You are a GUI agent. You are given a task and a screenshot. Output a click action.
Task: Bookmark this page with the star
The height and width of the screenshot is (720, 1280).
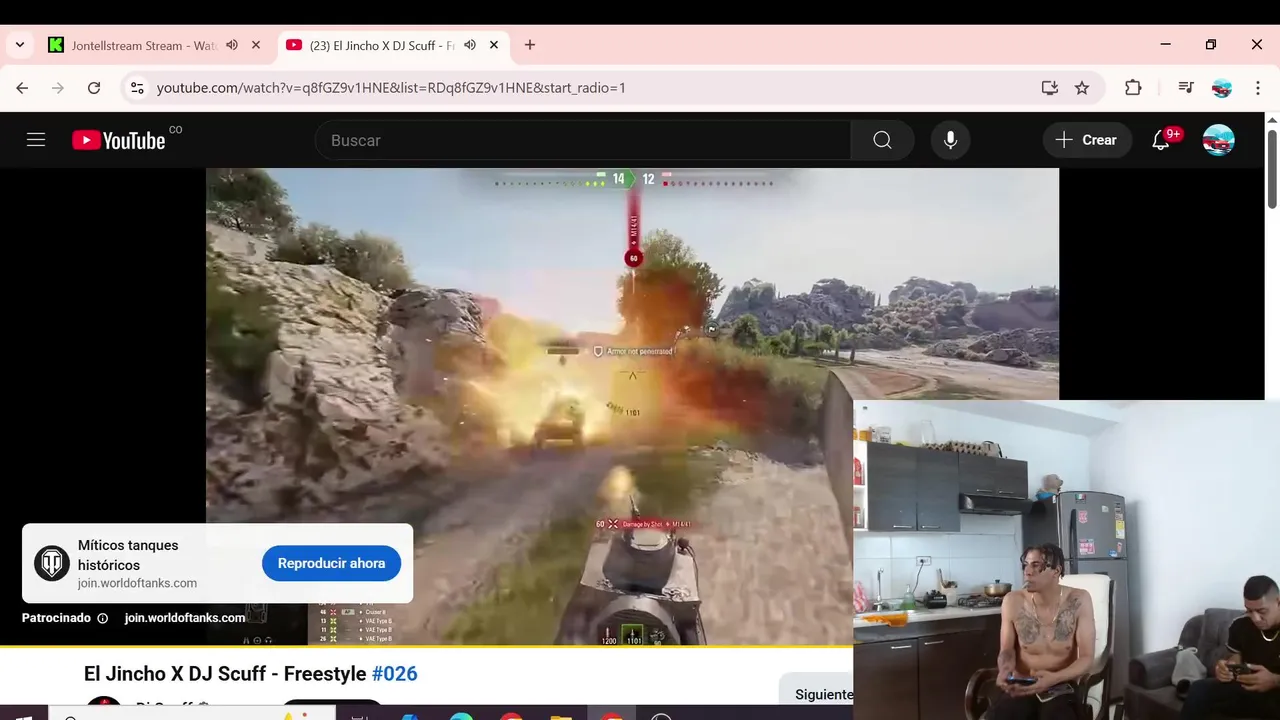pyautogui.click(x=1082, y=88)
